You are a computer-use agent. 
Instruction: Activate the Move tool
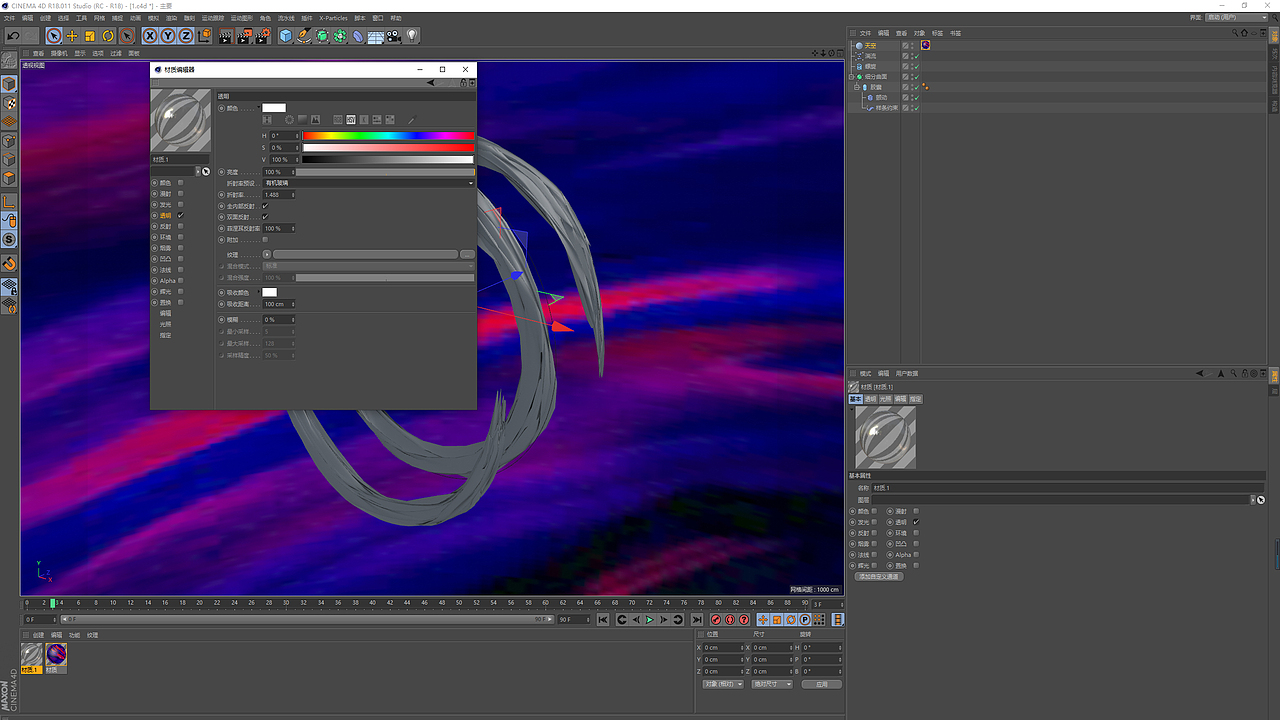[72, 36]
